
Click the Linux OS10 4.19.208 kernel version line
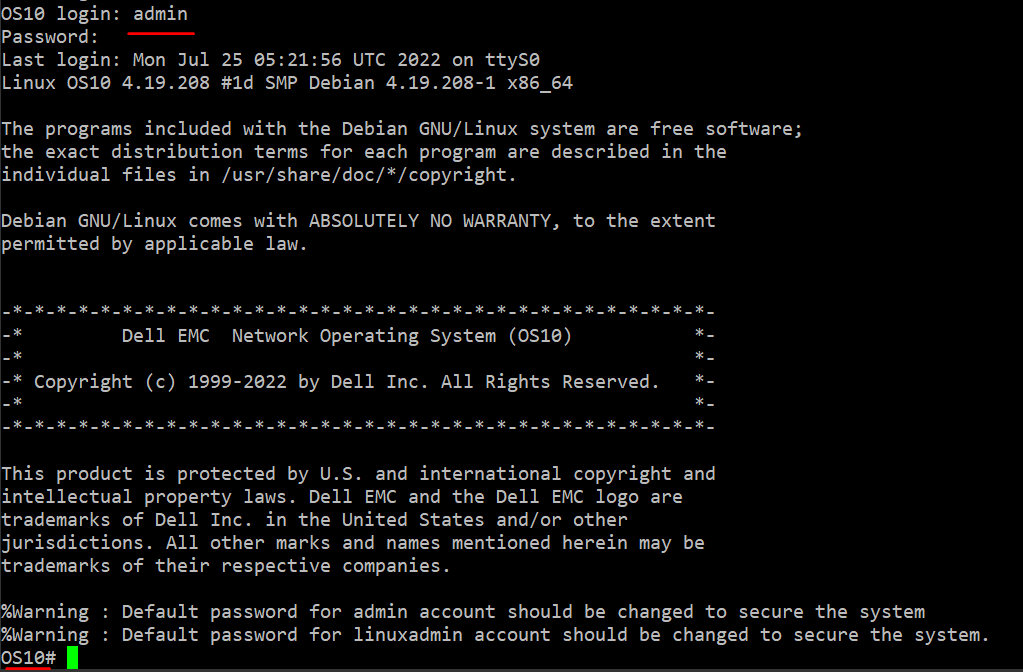coord(286,83)
